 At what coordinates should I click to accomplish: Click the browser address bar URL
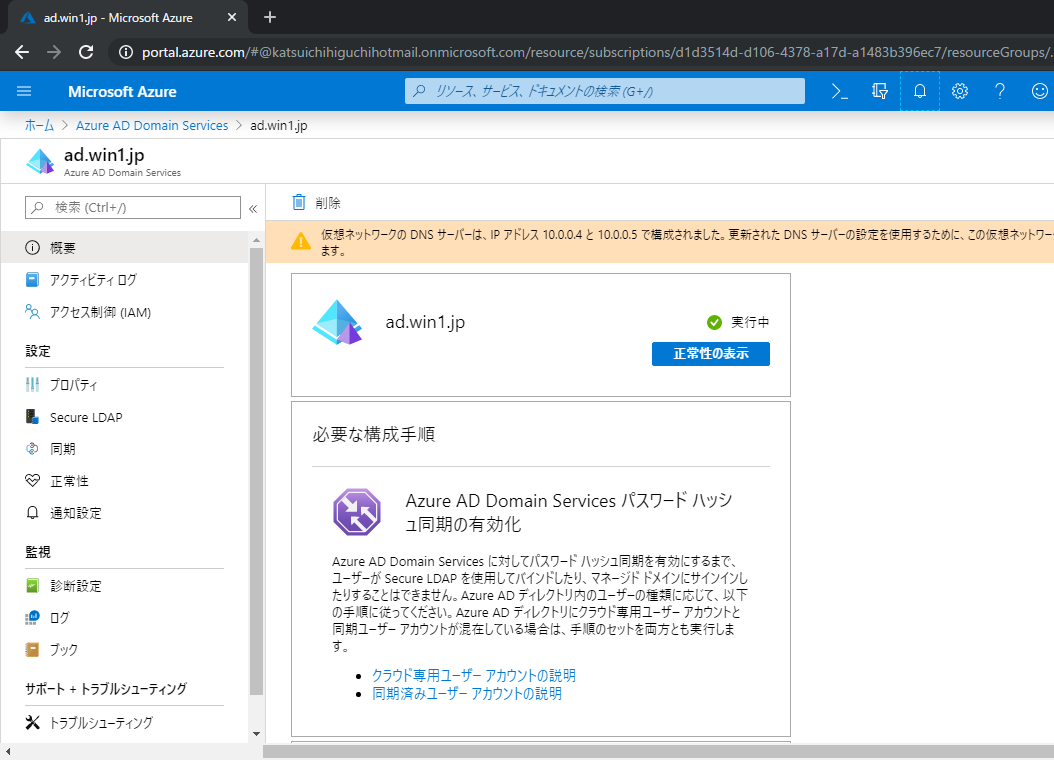(x=597, y=52)
